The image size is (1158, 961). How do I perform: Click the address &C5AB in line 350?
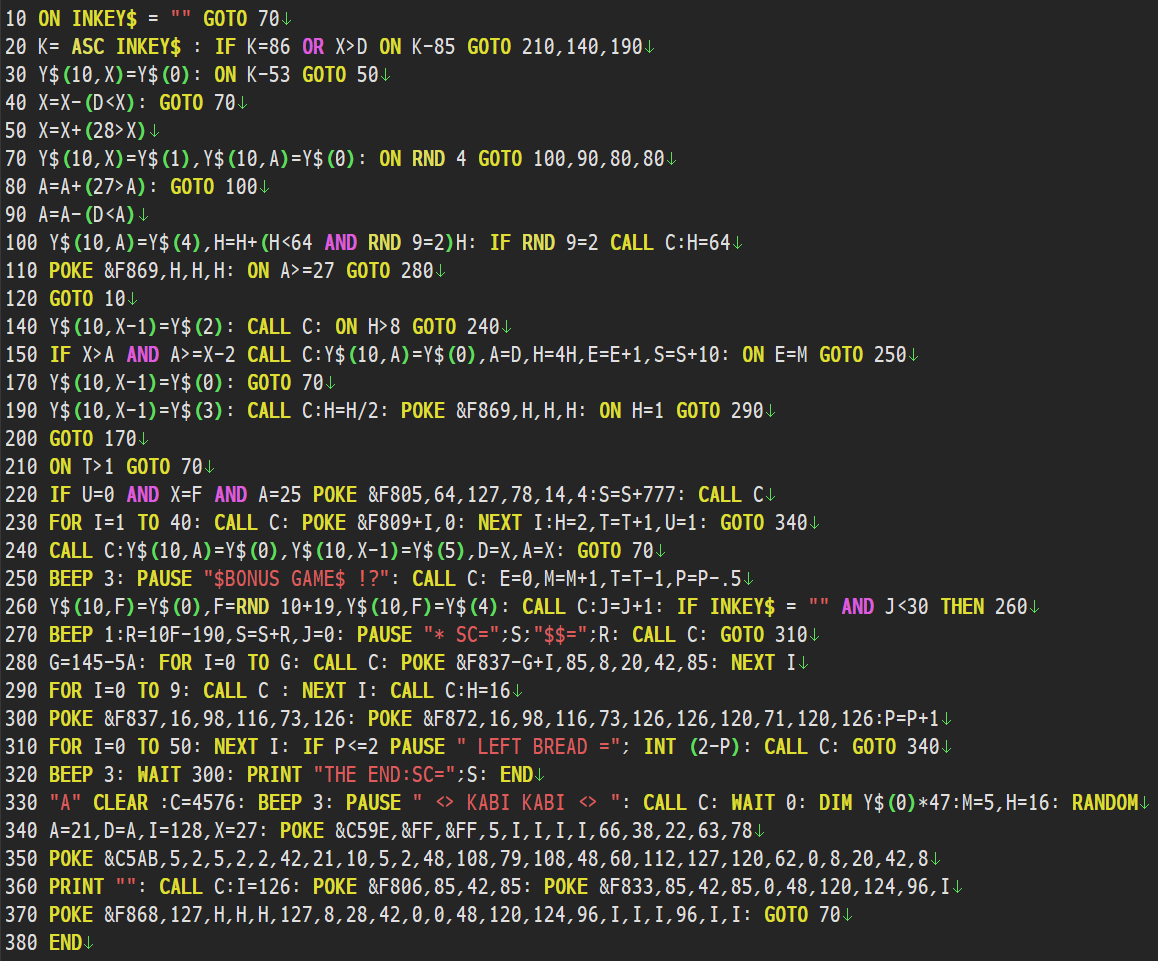tap(131, 858)
